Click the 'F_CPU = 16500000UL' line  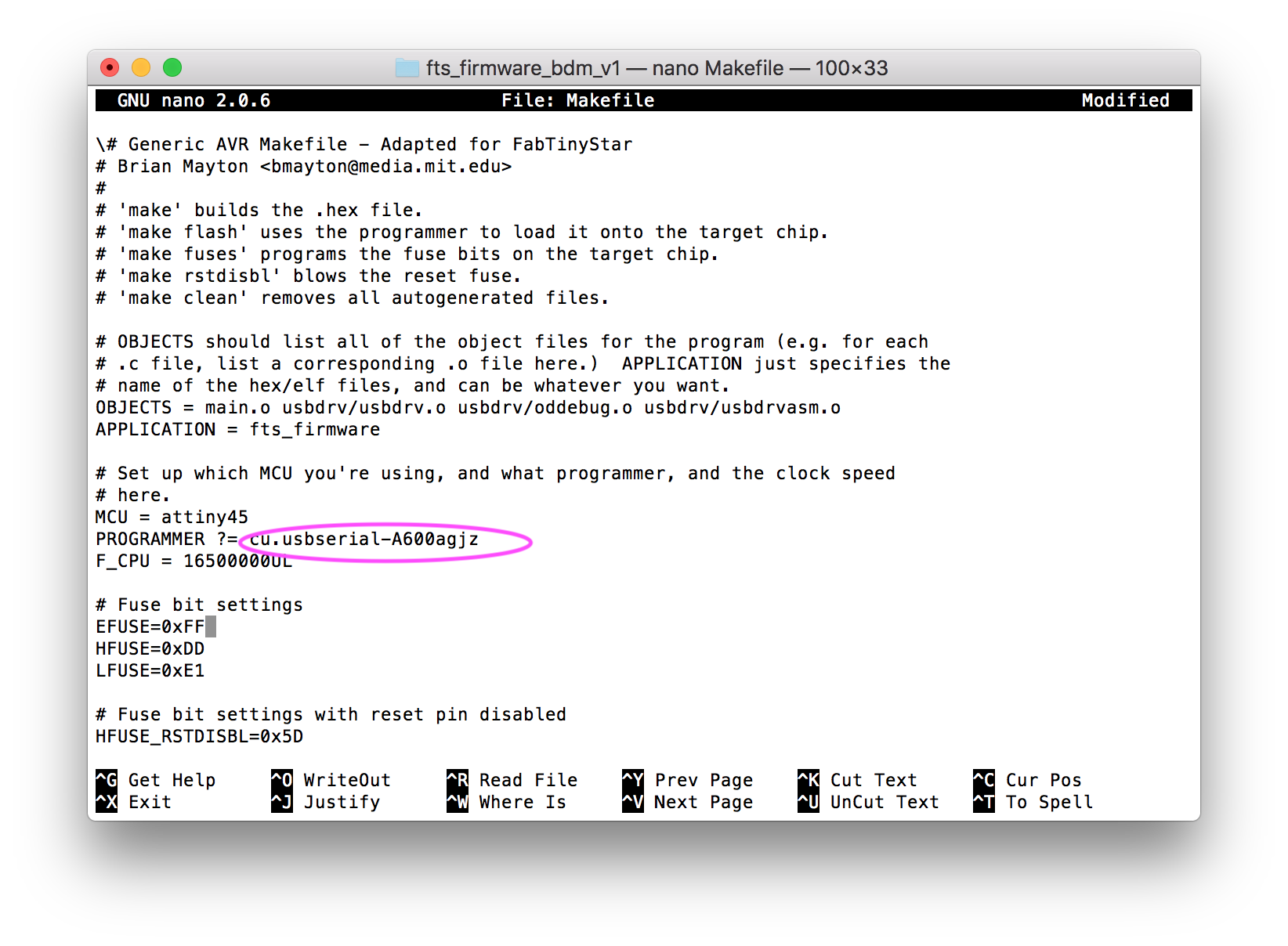194,561
